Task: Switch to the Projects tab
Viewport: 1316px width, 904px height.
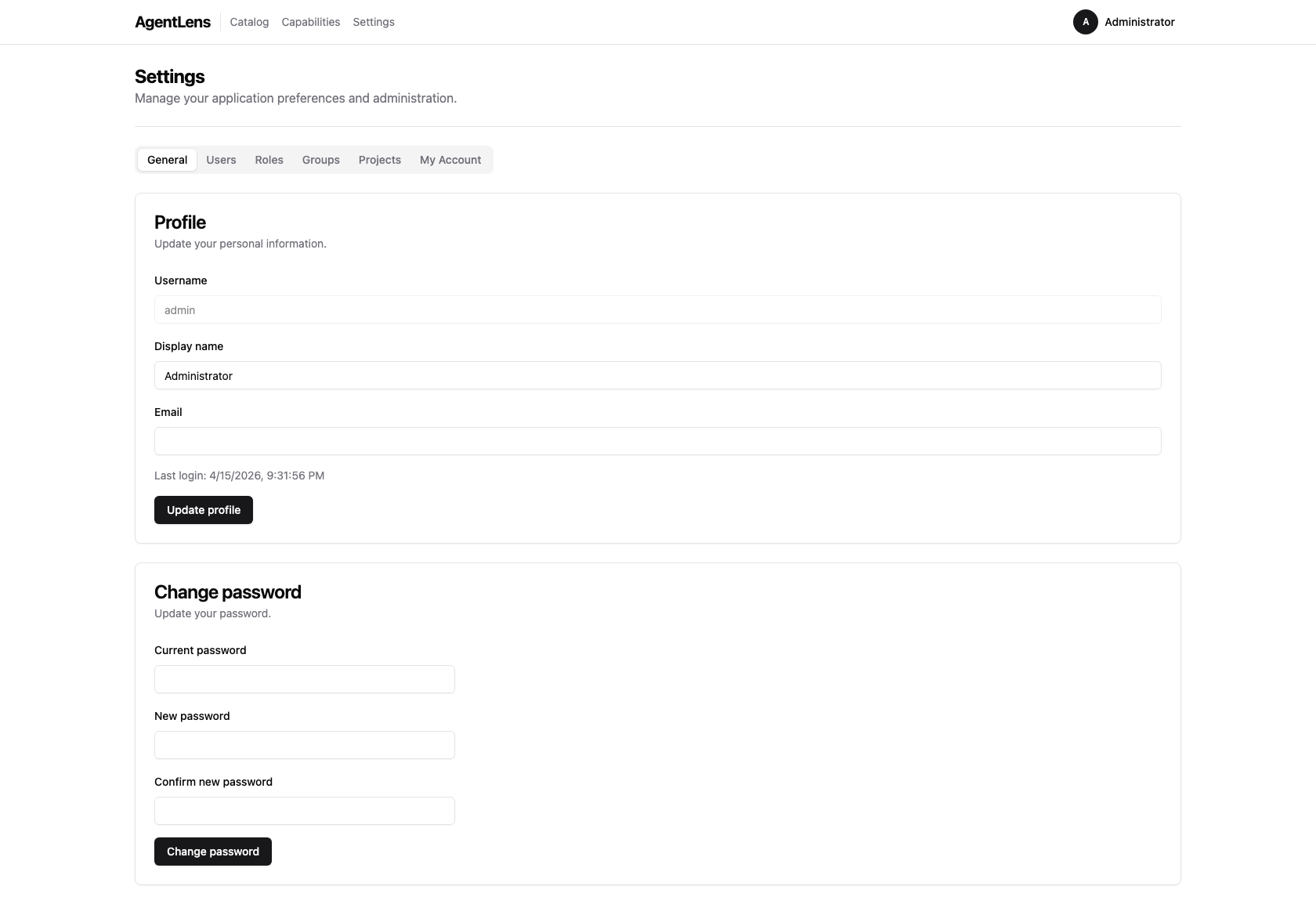Action: [379, 160]
